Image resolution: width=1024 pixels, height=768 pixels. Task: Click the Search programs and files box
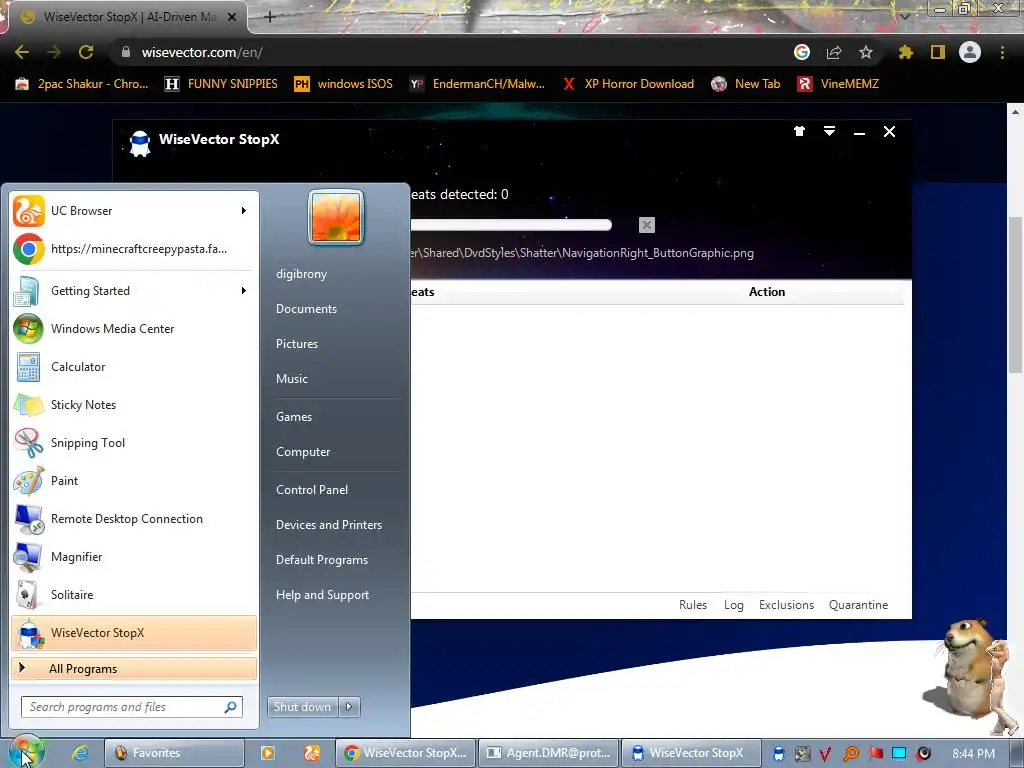click(132, 707)
